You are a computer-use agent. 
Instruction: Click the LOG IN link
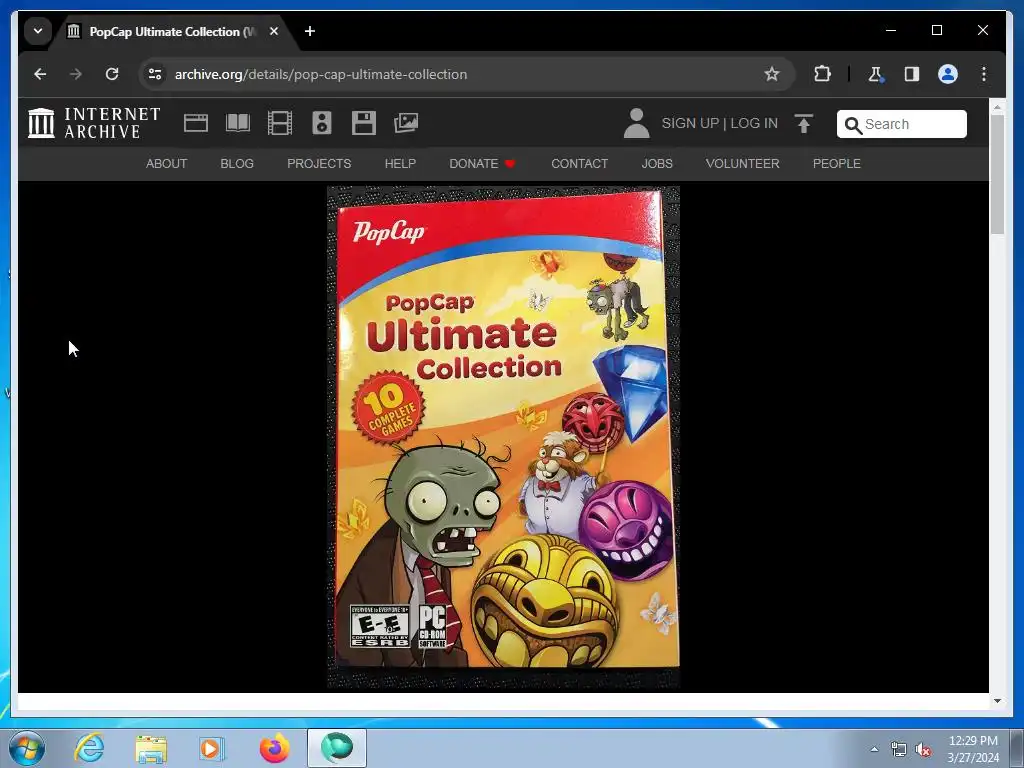(754, 123)
